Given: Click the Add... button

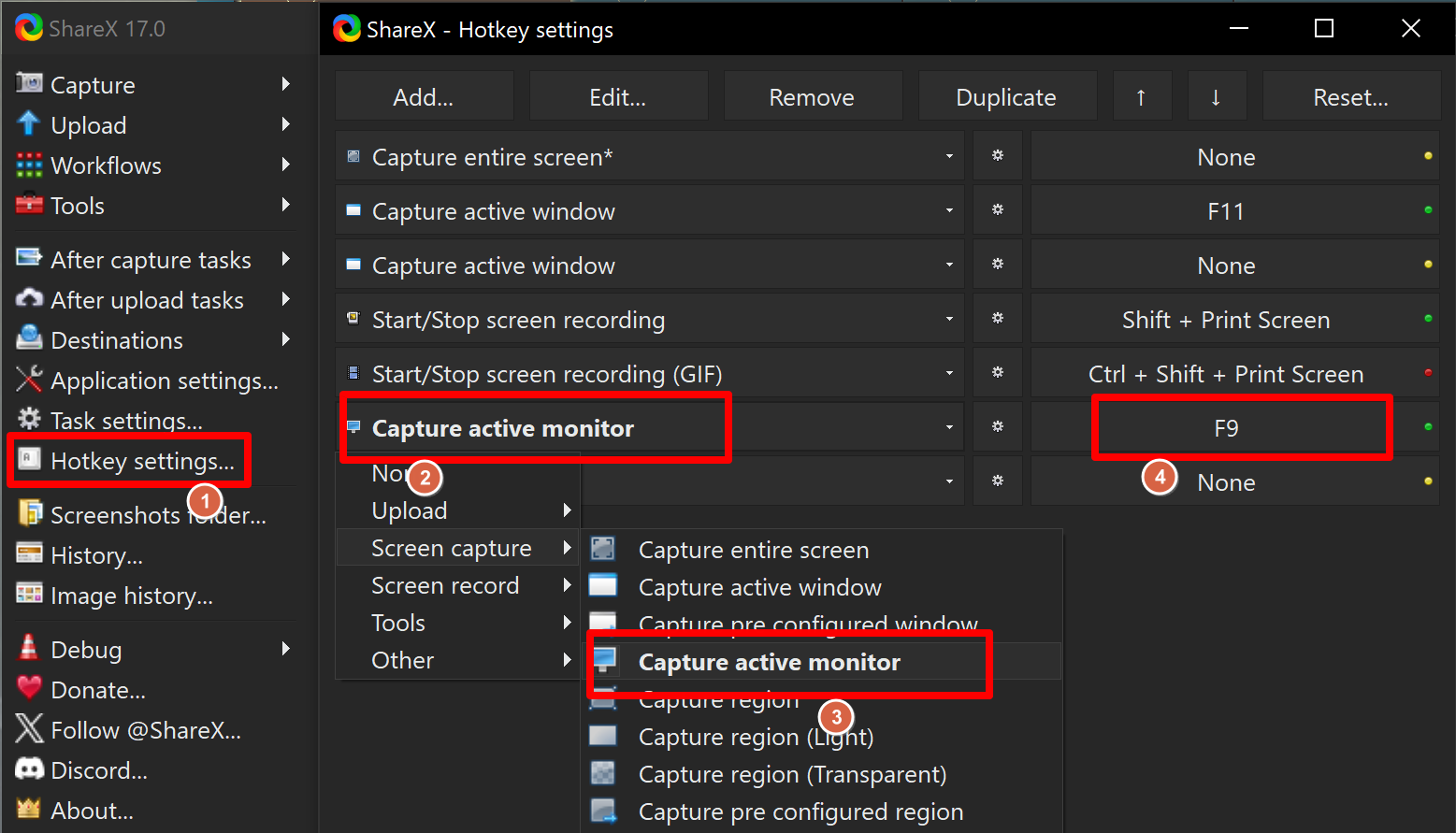Looking at the screenshot, I should [x=425, y=96].
